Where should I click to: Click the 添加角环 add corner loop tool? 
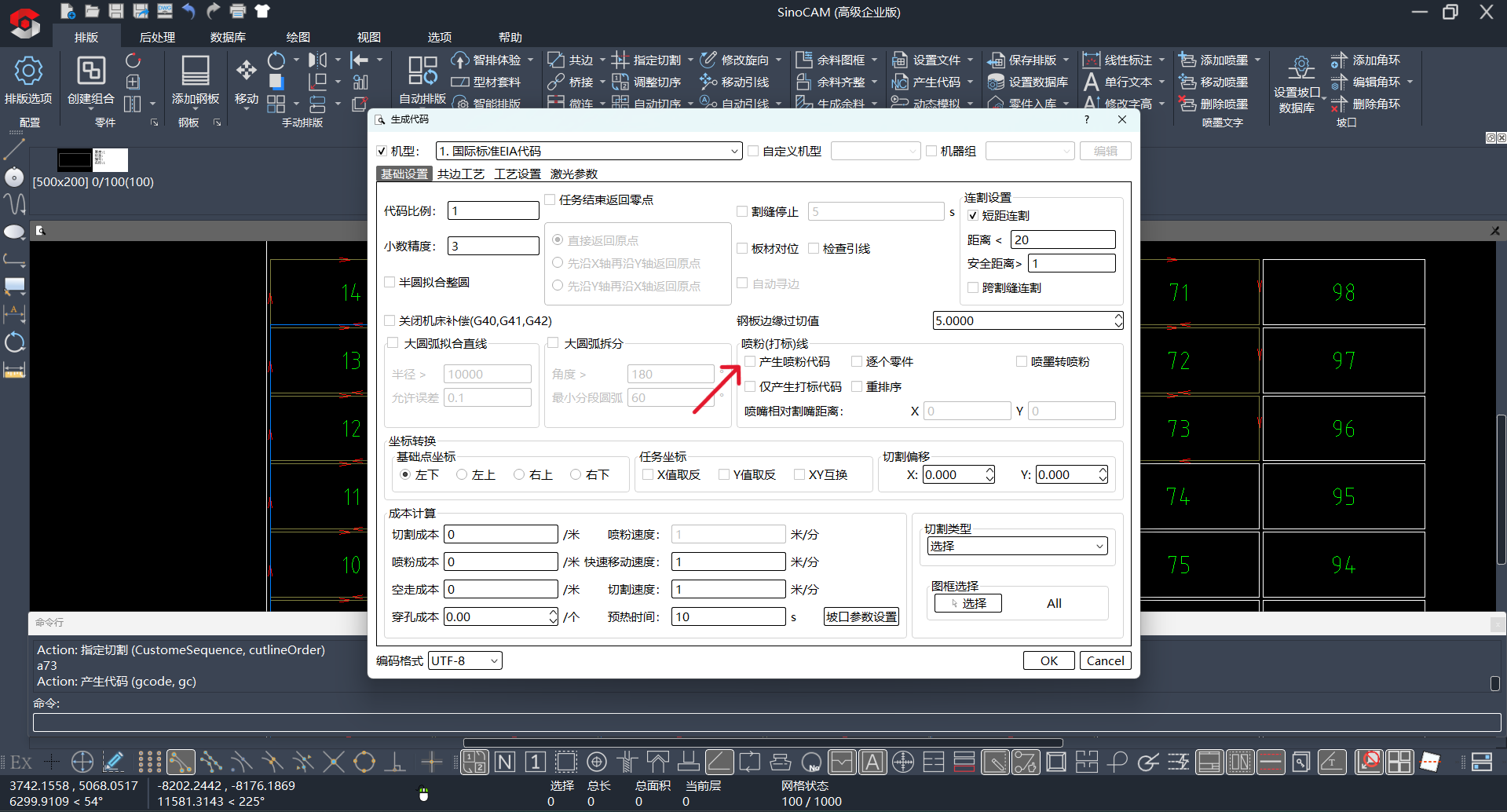(1366, 60)
